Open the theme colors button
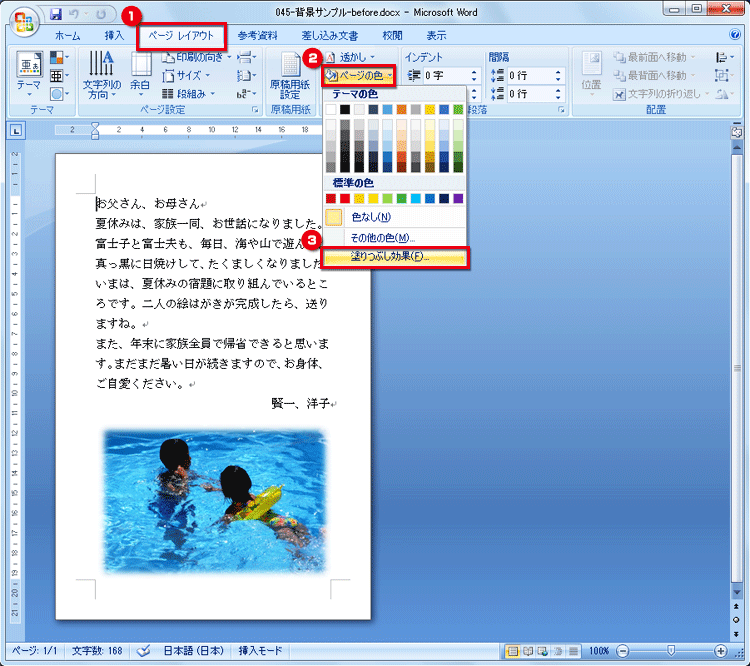Viewport: 750px width, 666px height. 59,57
